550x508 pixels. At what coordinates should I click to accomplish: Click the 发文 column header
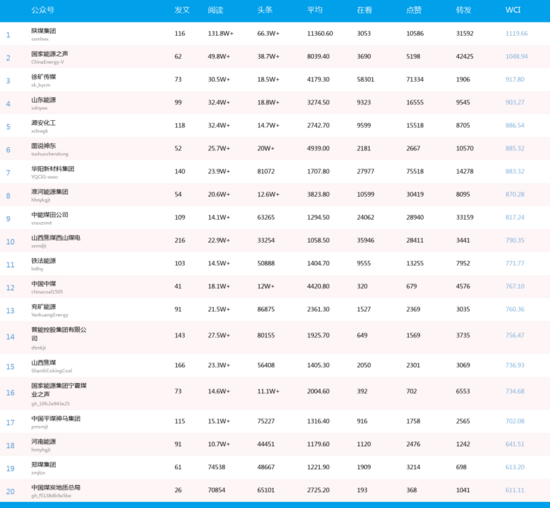click(x=182, y=10)
